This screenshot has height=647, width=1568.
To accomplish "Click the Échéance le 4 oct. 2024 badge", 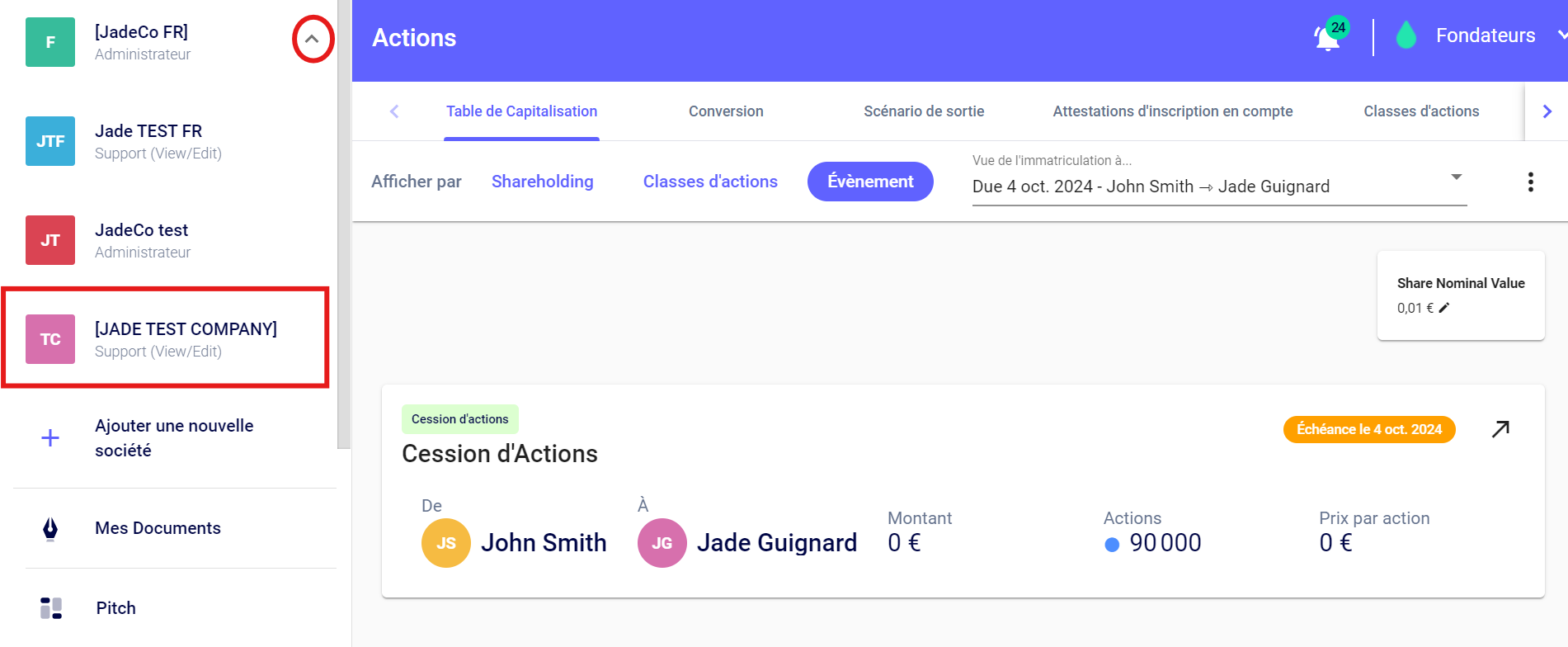I will tap(1368, 429).
